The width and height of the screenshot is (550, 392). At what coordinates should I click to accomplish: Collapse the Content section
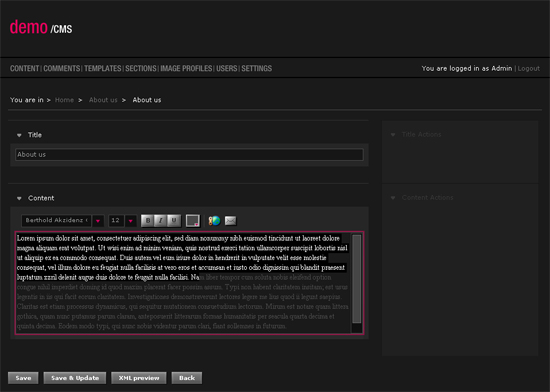pyautogui.click(x=19, y=198)
